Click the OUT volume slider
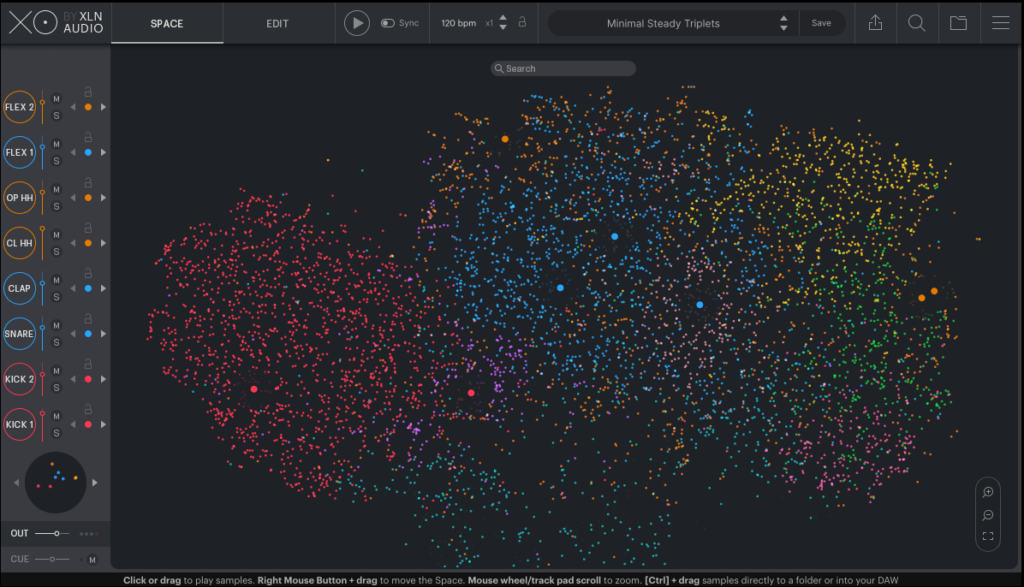 click(x=56, y=534)
